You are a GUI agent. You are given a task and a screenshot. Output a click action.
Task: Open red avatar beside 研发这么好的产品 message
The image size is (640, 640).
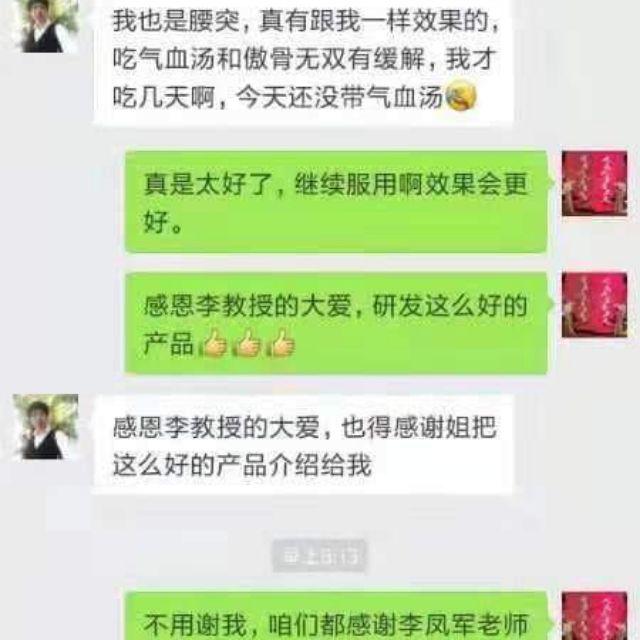click(594, 305)
